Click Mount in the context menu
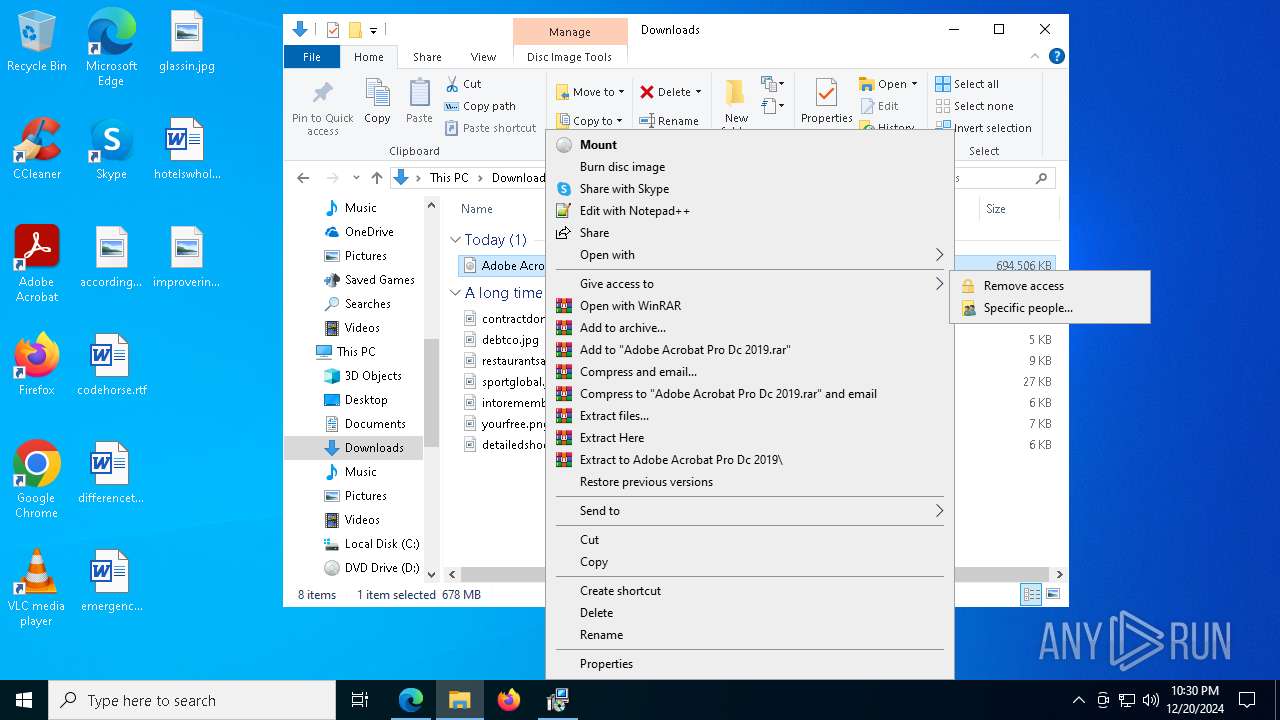 (598, 145)
